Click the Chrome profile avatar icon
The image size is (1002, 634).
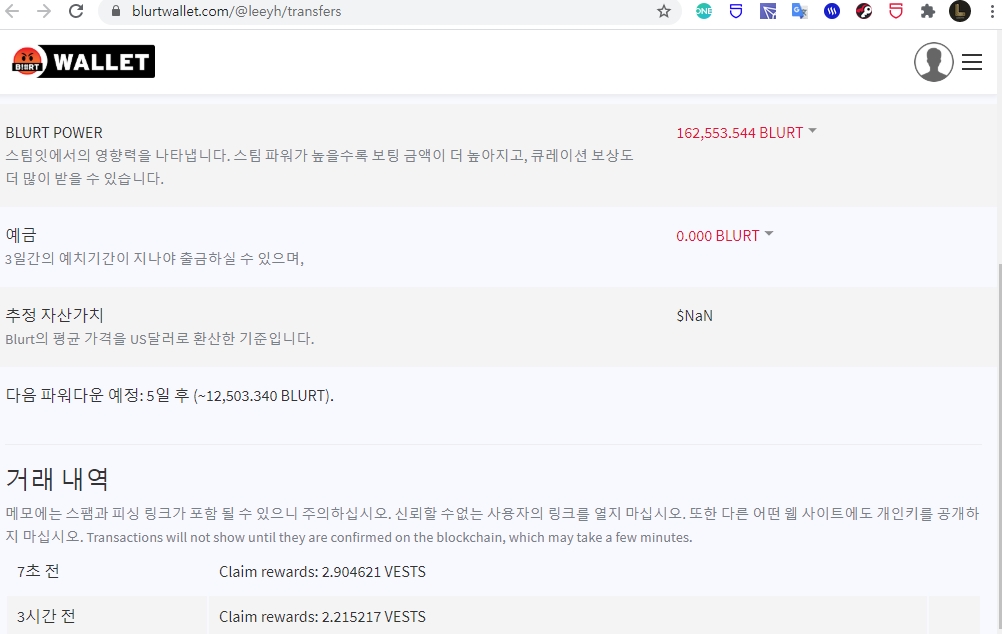960,12
